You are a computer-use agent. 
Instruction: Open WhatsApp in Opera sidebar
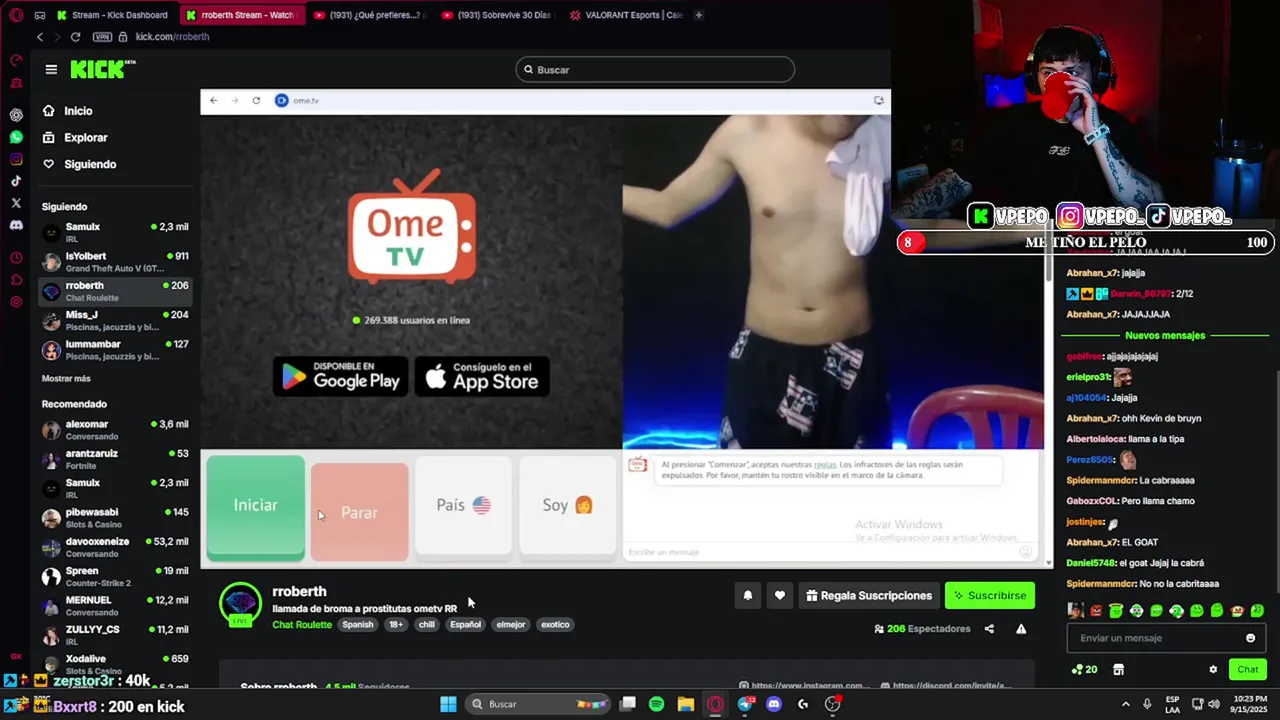(16, 137)
